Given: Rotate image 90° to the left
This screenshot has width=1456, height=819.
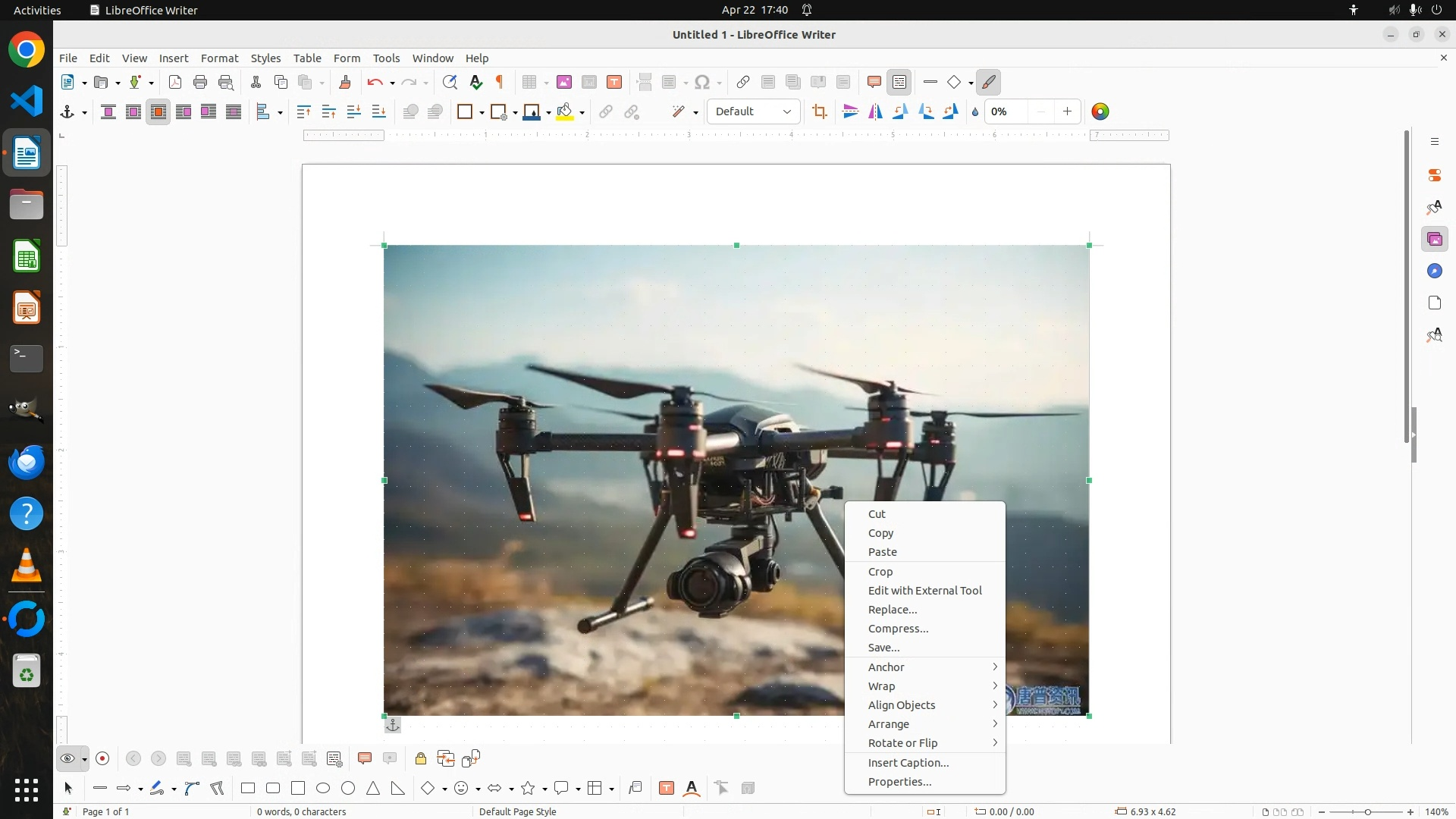Looking at the screenshot, I should (x=900, y=111).
